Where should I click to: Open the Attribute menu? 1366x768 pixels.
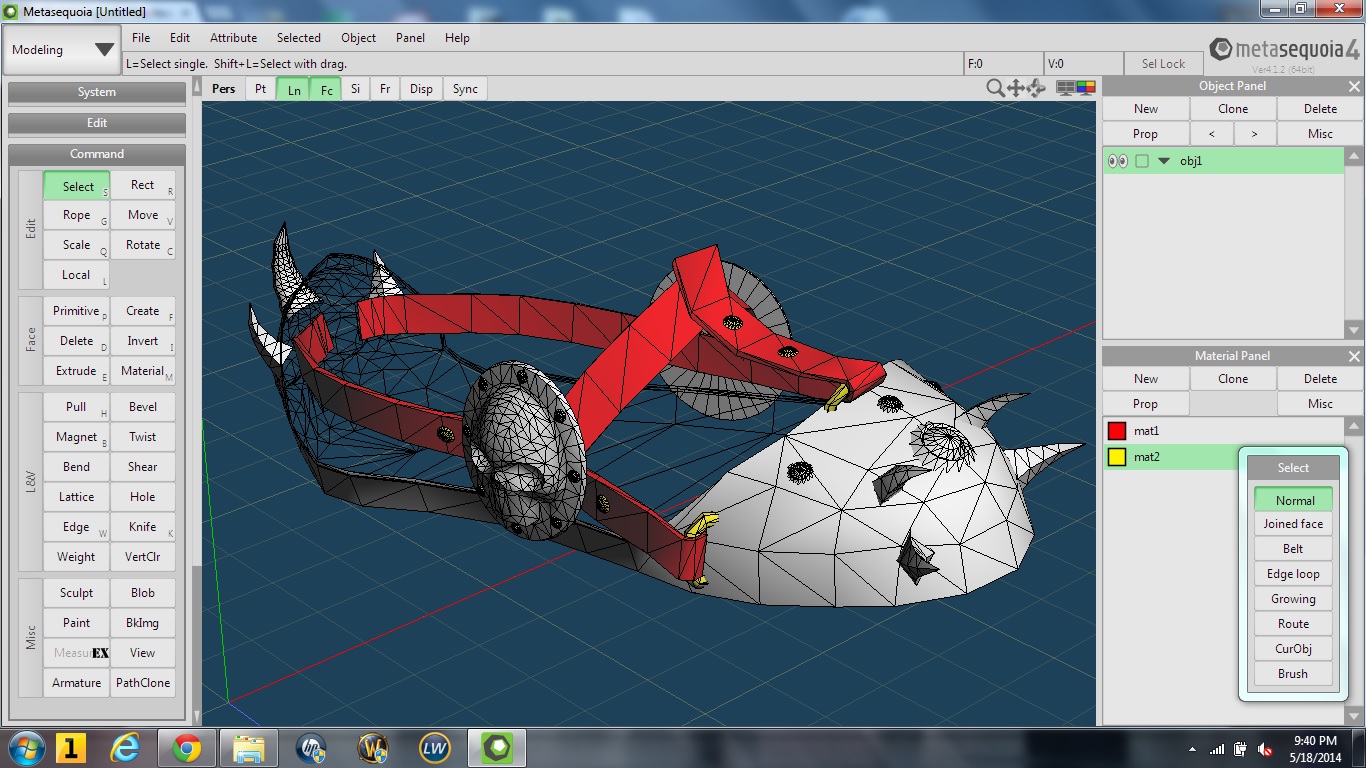233,38
